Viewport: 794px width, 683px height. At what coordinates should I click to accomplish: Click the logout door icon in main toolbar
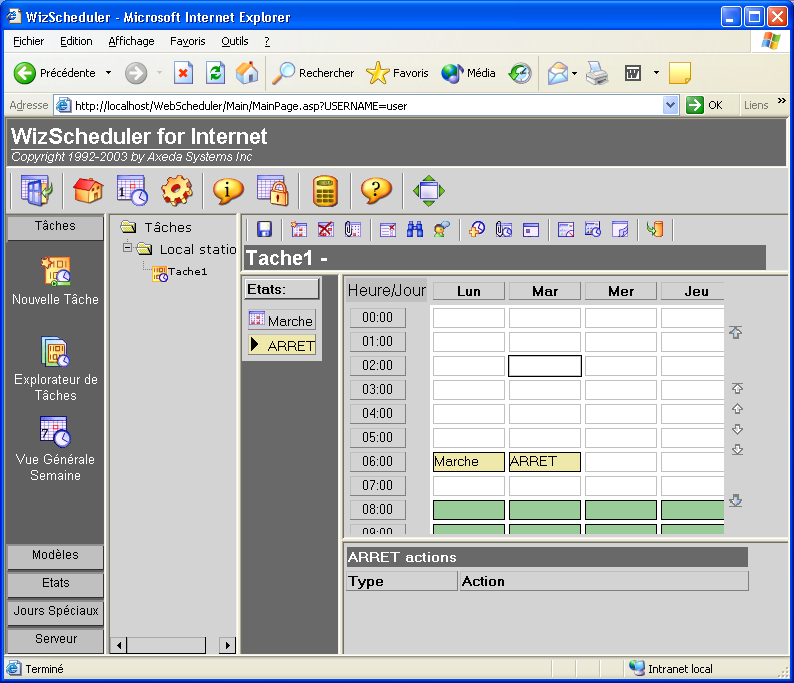(x=36, y=191)
